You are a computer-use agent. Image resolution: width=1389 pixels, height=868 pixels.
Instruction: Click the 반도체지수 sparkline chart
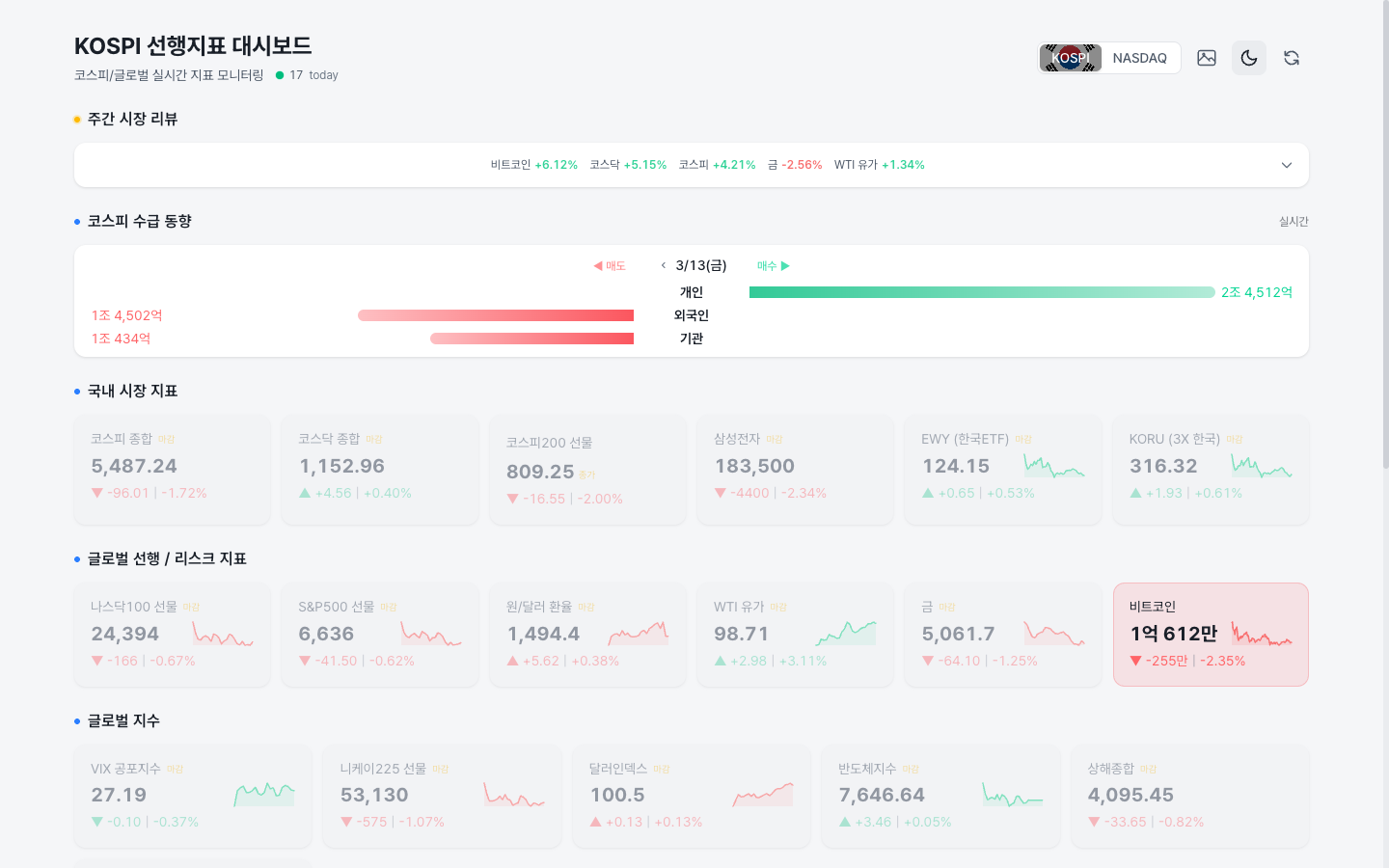tap(1012, 795)
